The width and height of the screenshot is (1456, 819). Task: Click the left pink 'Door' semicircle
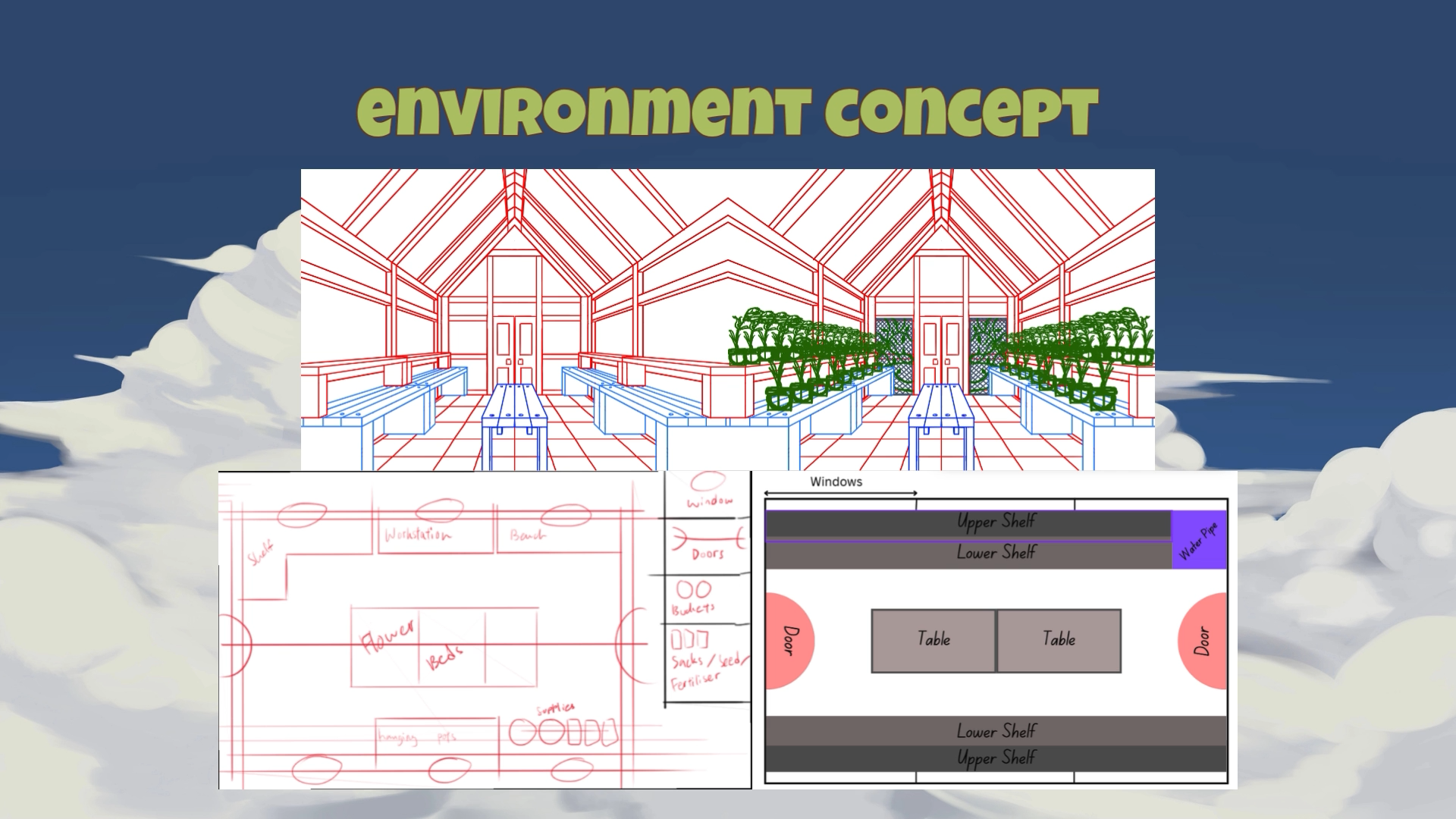coord(789,641)
